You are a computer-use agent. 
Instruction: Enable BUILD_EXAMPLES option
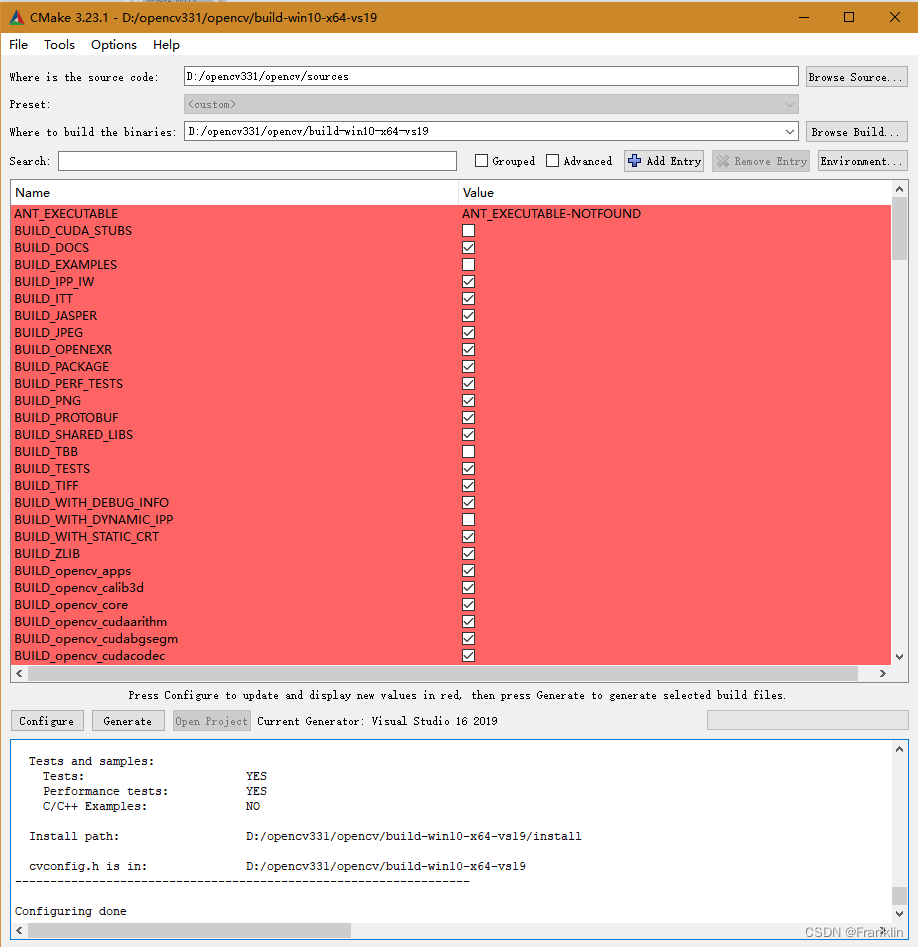468,264
